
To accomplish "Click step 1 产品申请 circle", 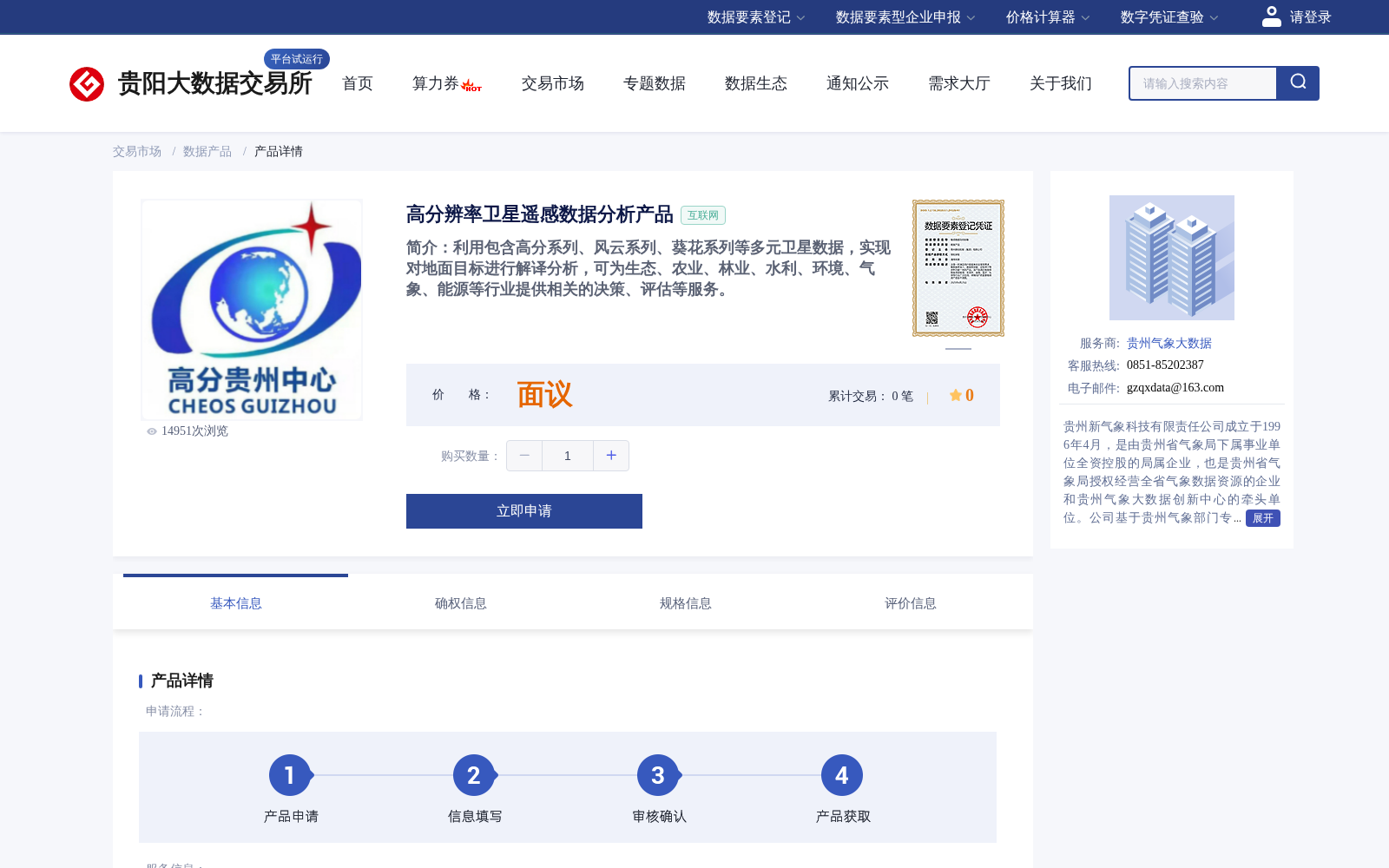I will [x=290, y=775].
